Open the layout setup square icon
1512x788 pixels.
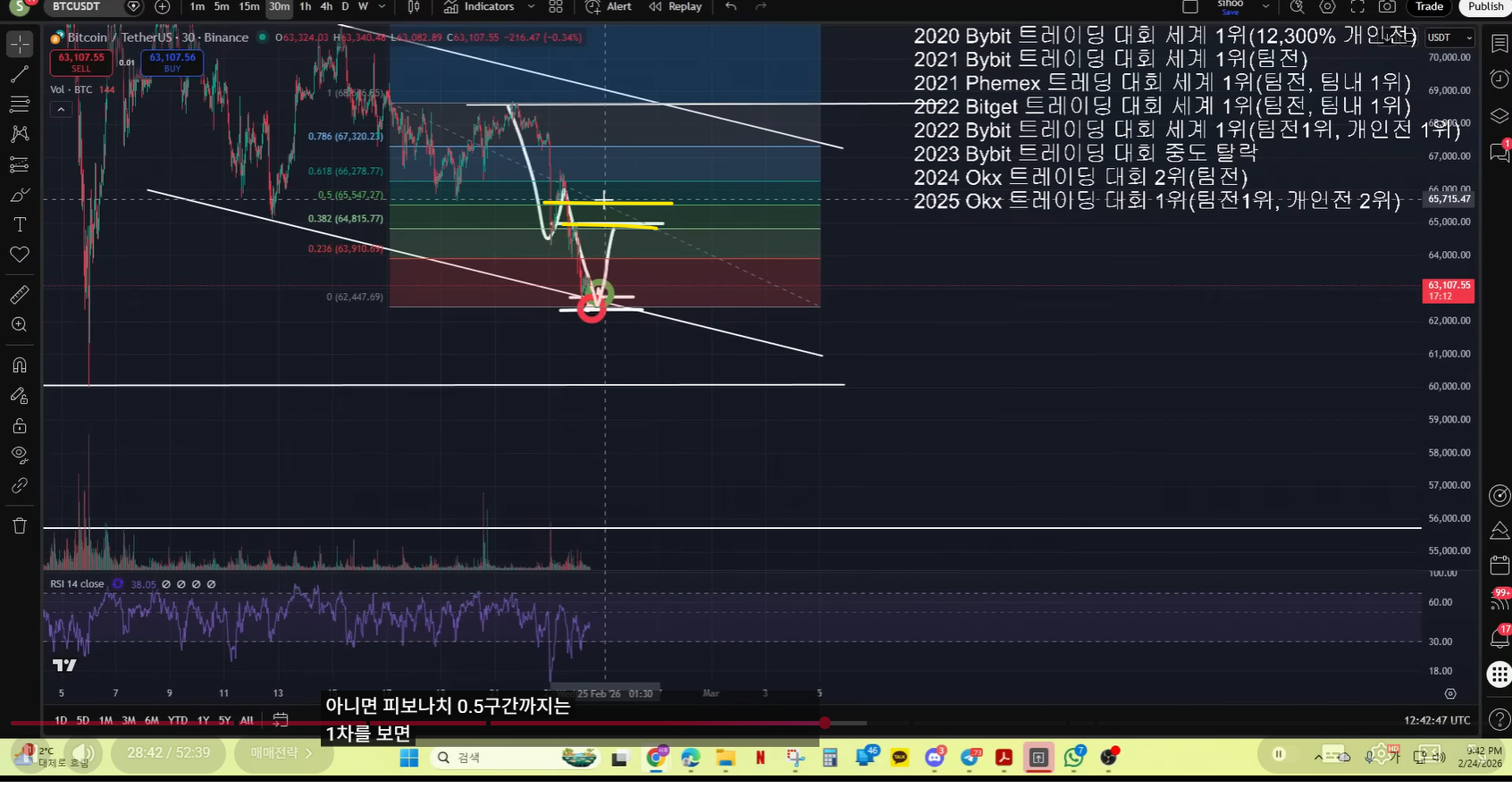tap(1190, 6)
